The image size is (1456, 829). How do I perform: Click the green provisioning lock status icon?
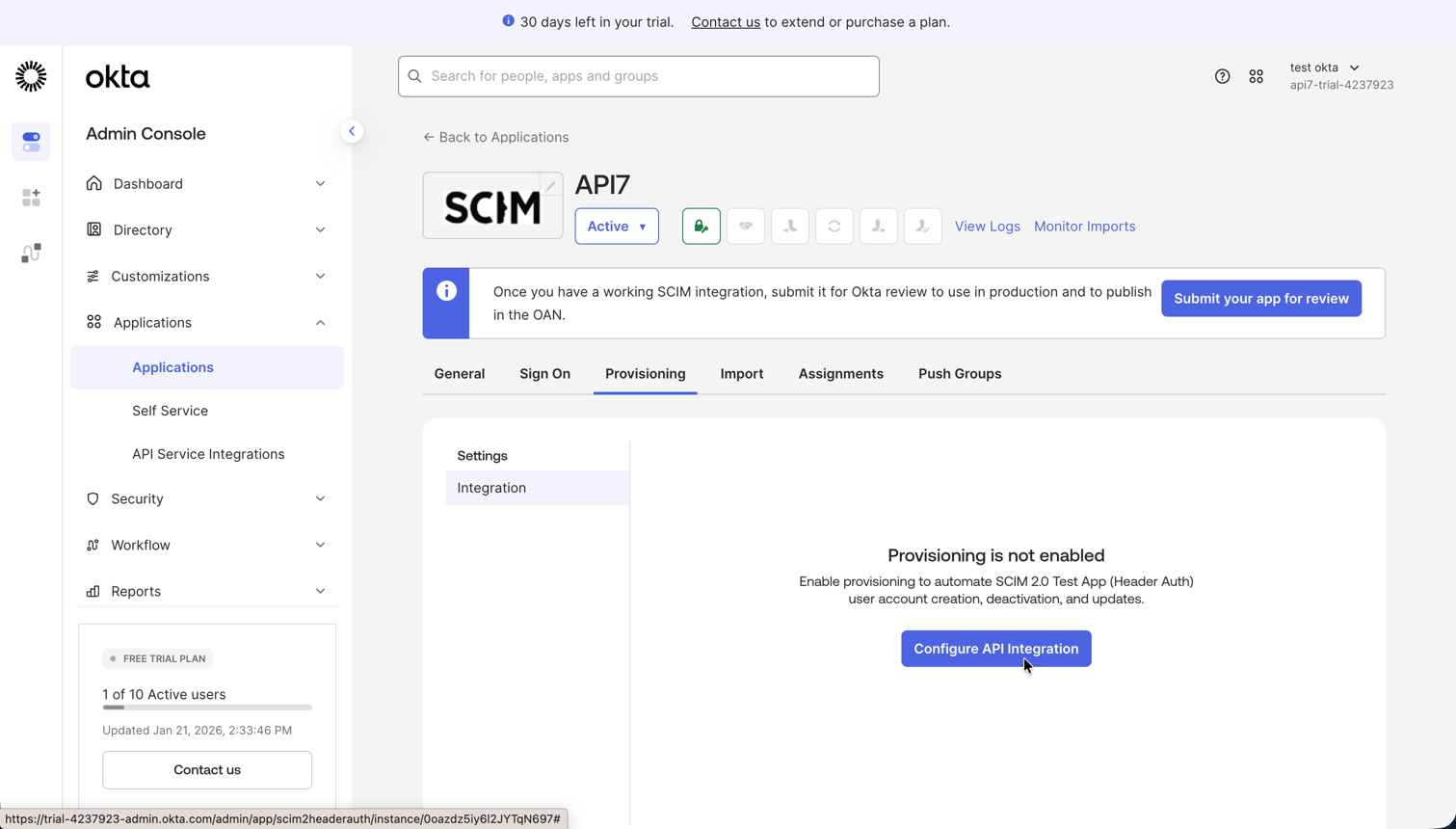coord(701,226)
